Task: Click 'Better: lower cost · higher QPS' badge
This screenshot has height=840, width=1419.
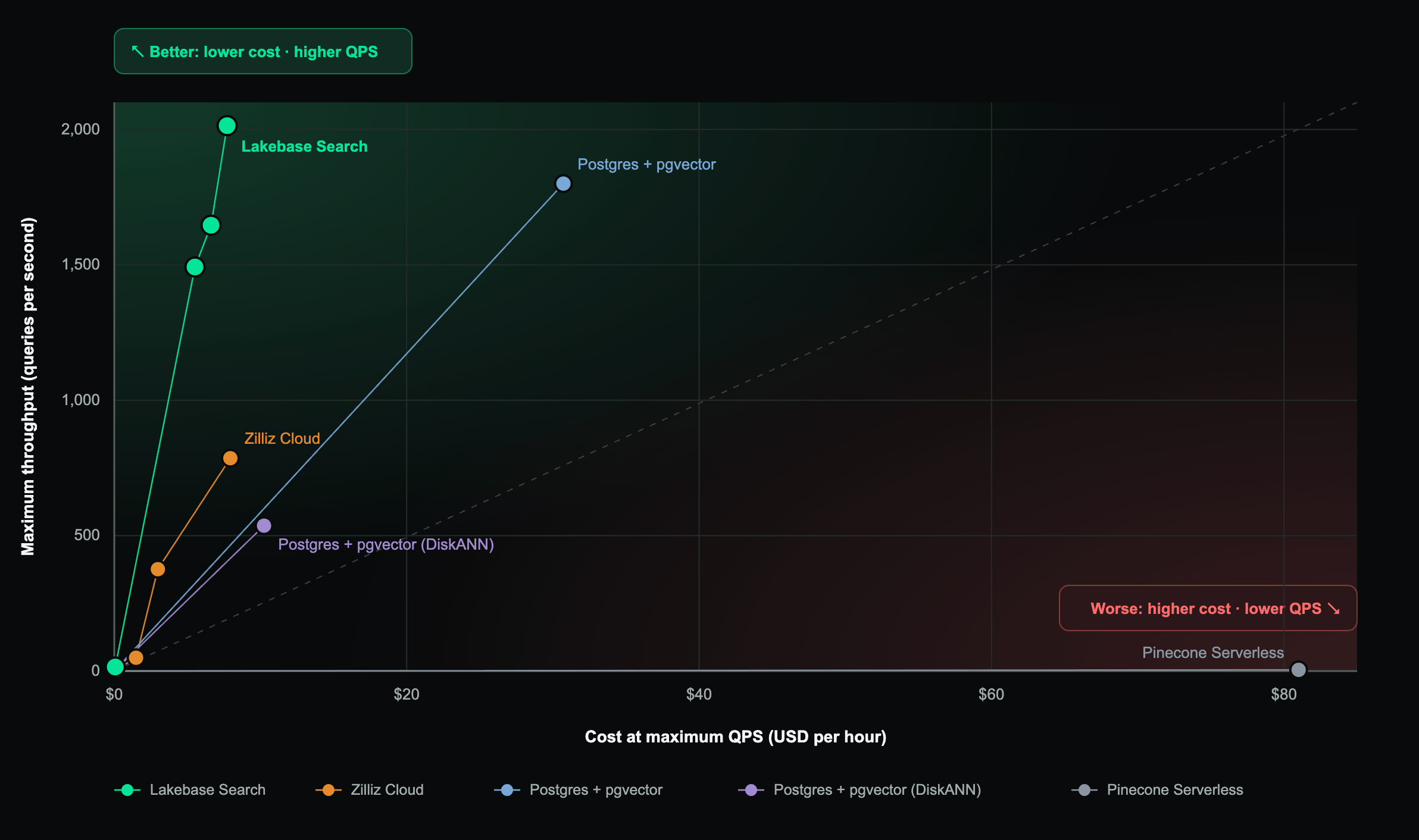Action: click(x=263, y=51)
